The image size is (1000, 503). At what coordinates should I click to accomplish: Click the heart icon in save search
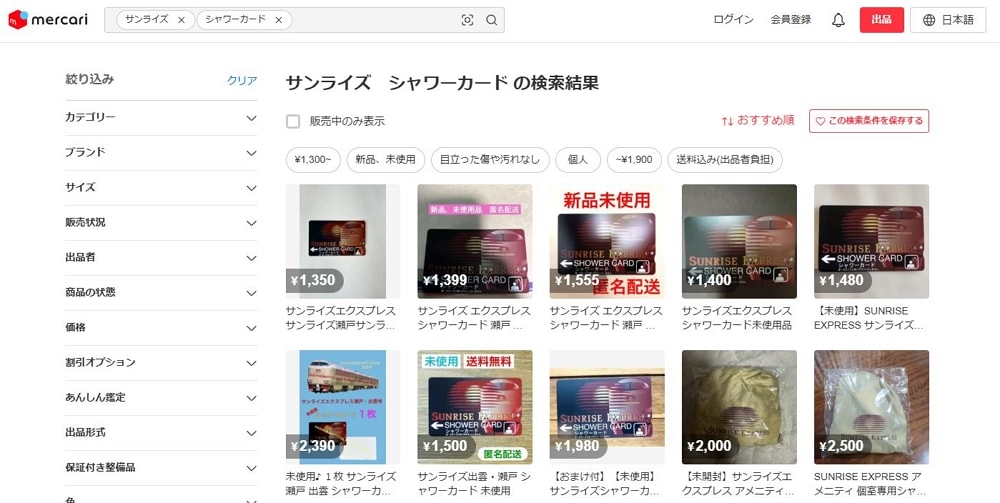821,121
